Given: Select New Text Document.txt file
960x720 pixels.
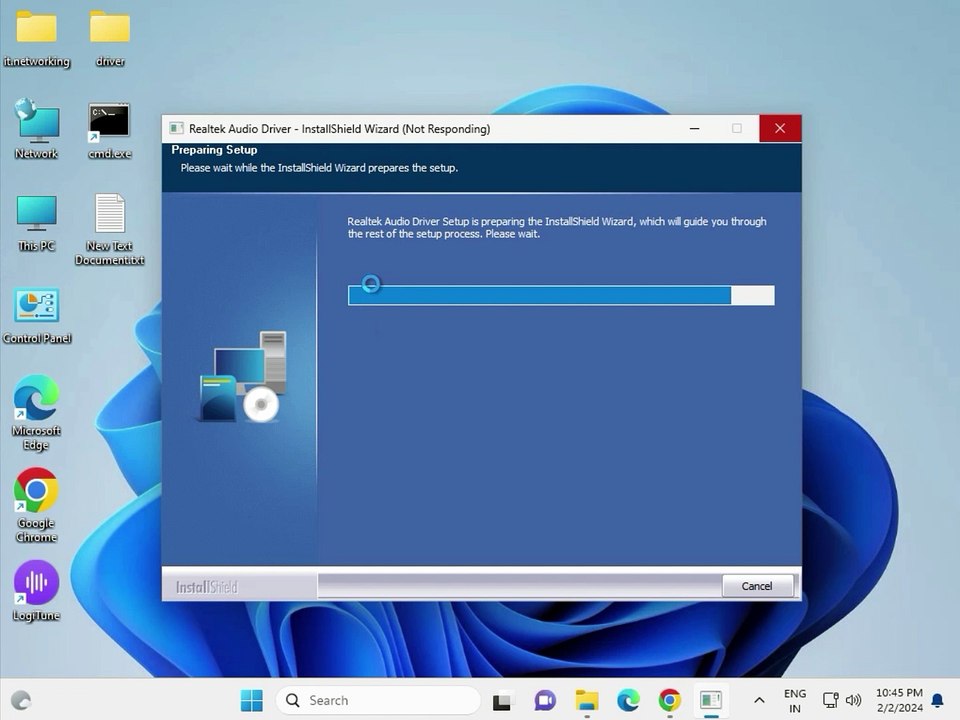Looking at the screenshot, I should pyautogui.click(x=110, y=229).
